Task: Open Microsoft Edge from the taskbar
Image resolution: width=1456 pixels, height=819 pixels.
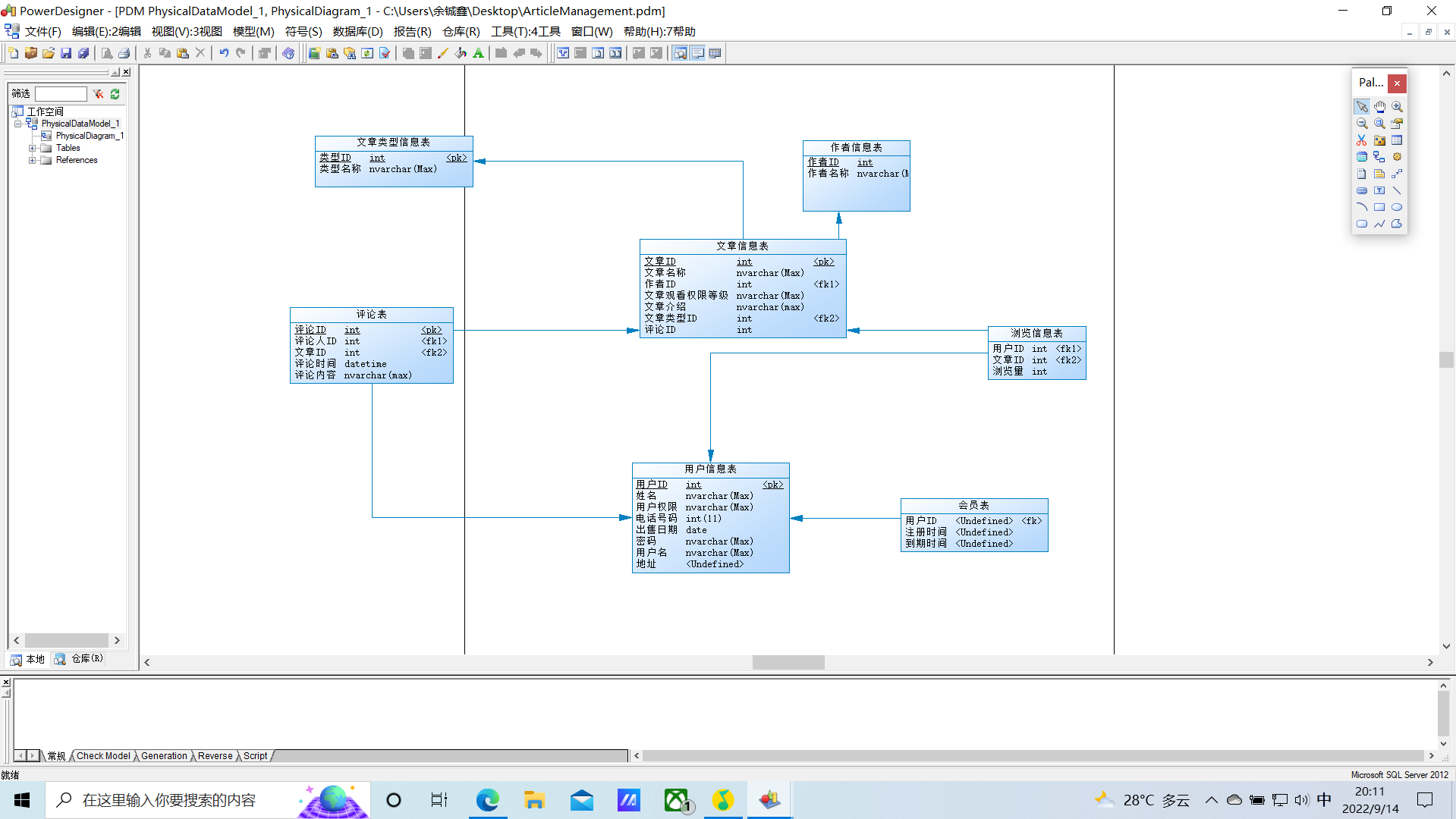Action: pyautogui.click(x=487, y=800)
